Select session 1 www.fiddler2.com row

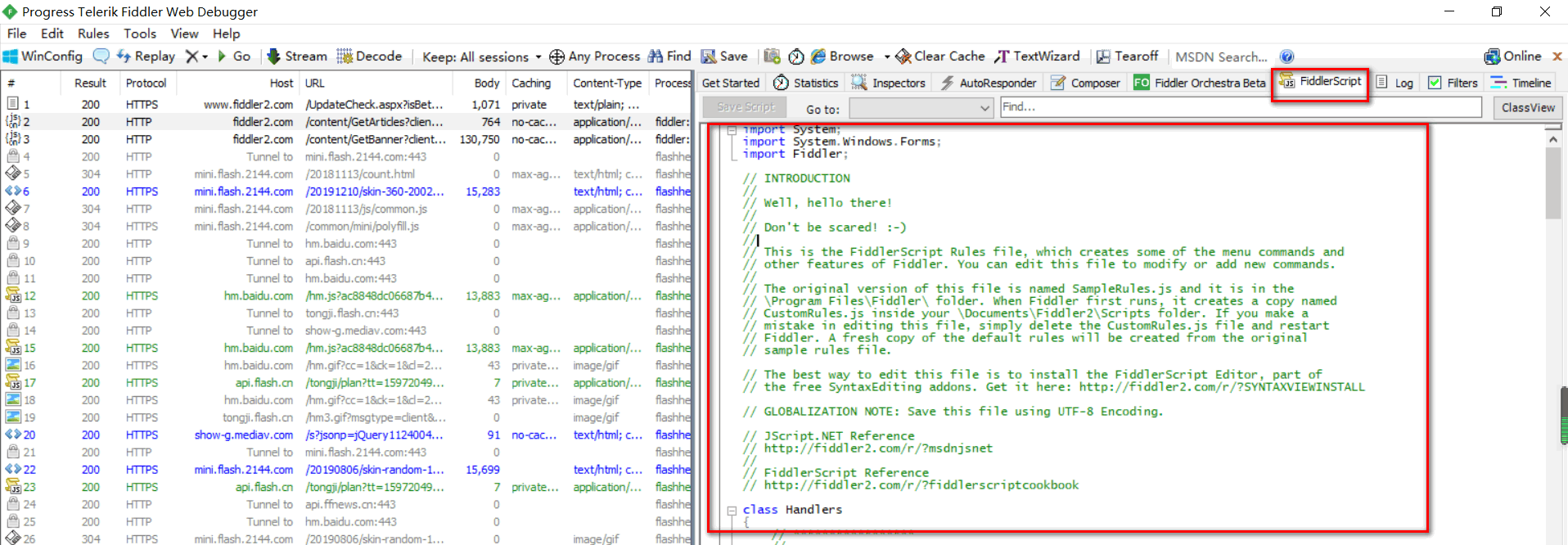(x=347, y=104)
